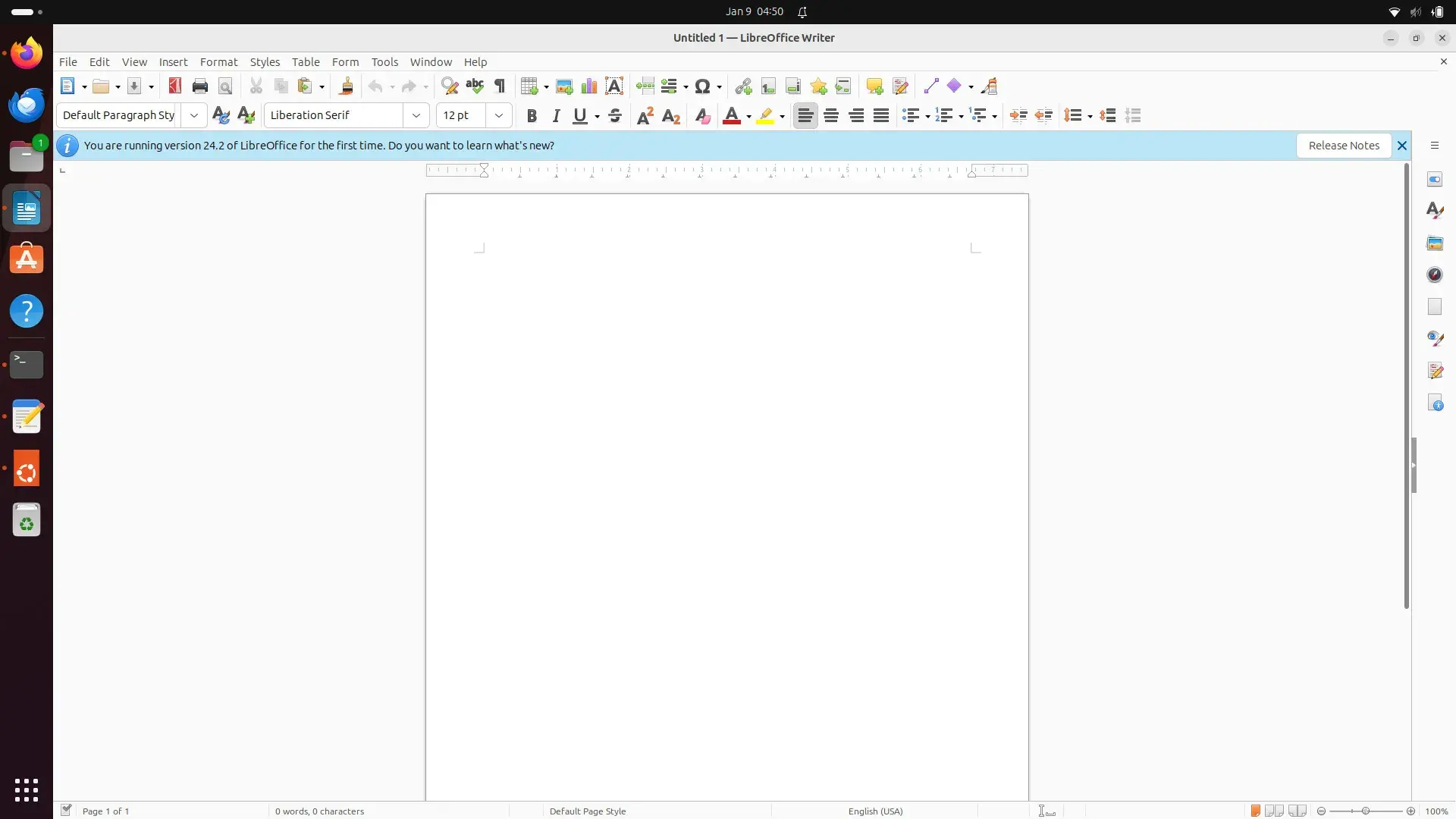Expand the paragraph style dropdown
Viewport: 1456px width, 819px height.
[x=194, y=115]
